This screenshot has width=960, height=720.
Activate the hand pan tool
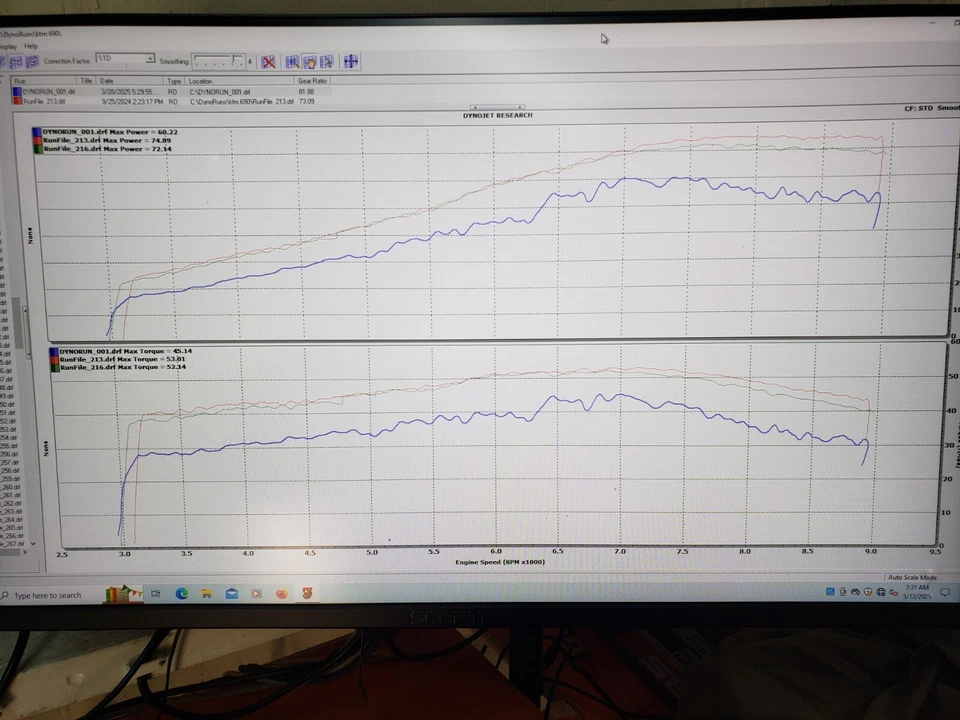point(310,62)
